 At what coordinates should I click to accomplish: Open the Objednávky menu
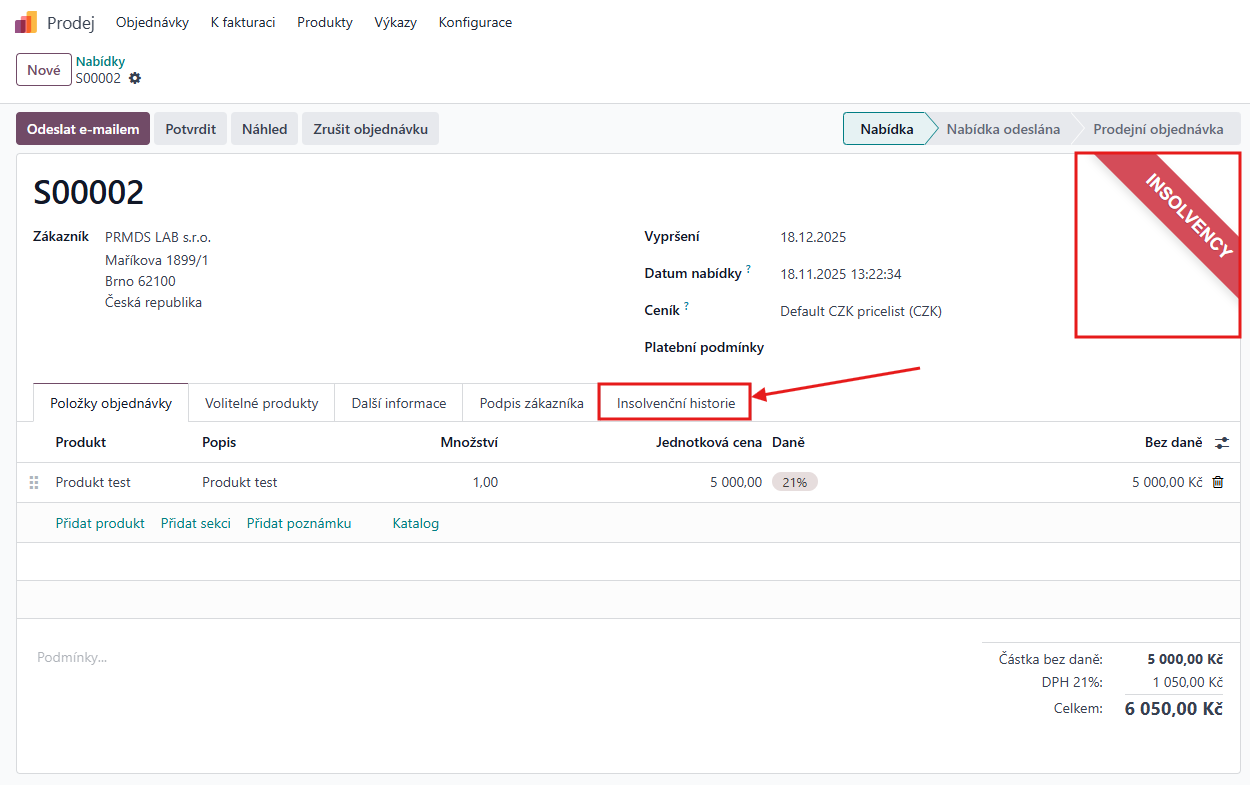click(x=152, y=22)
